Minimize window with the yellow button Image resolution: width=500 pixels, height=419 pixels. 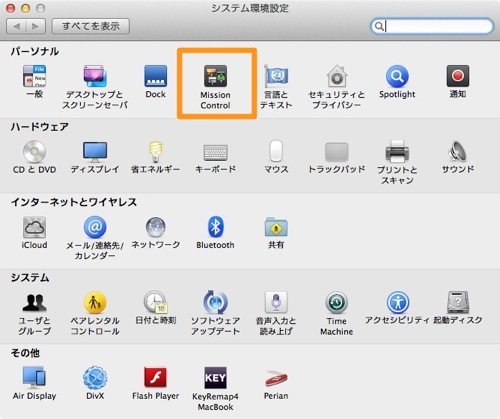click(25, 8)
